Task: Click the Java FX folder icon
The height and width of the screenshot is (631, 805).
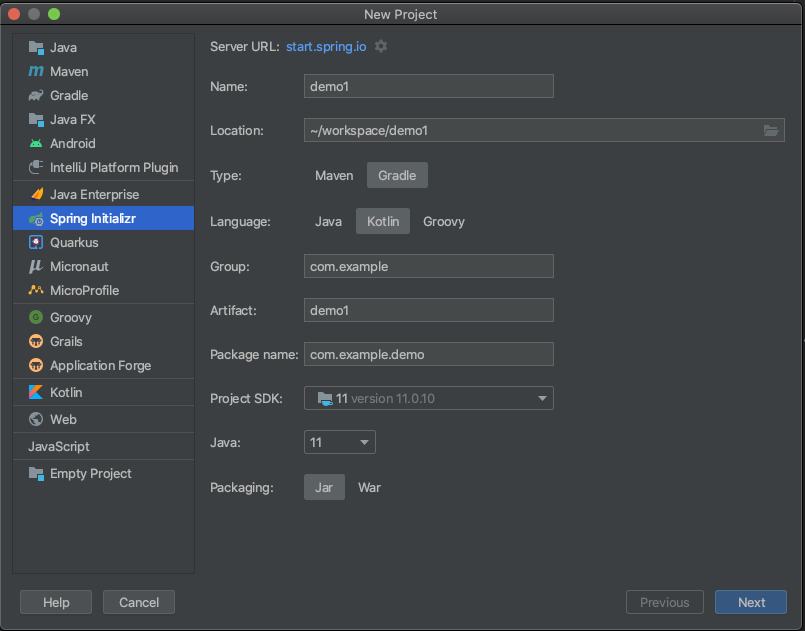Action: [36, 120]
